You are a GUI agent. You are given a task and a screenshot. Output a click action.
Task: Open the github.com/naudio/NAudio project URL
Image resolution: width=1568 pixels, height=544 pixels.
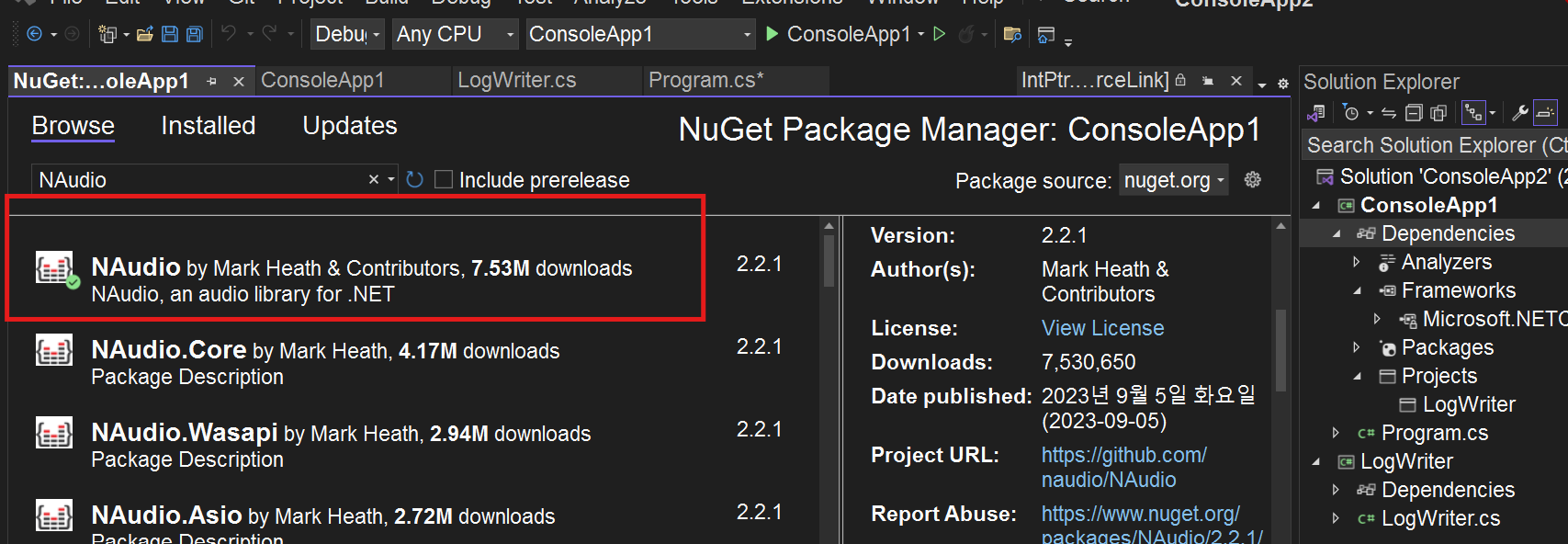tap(1123, 467)
